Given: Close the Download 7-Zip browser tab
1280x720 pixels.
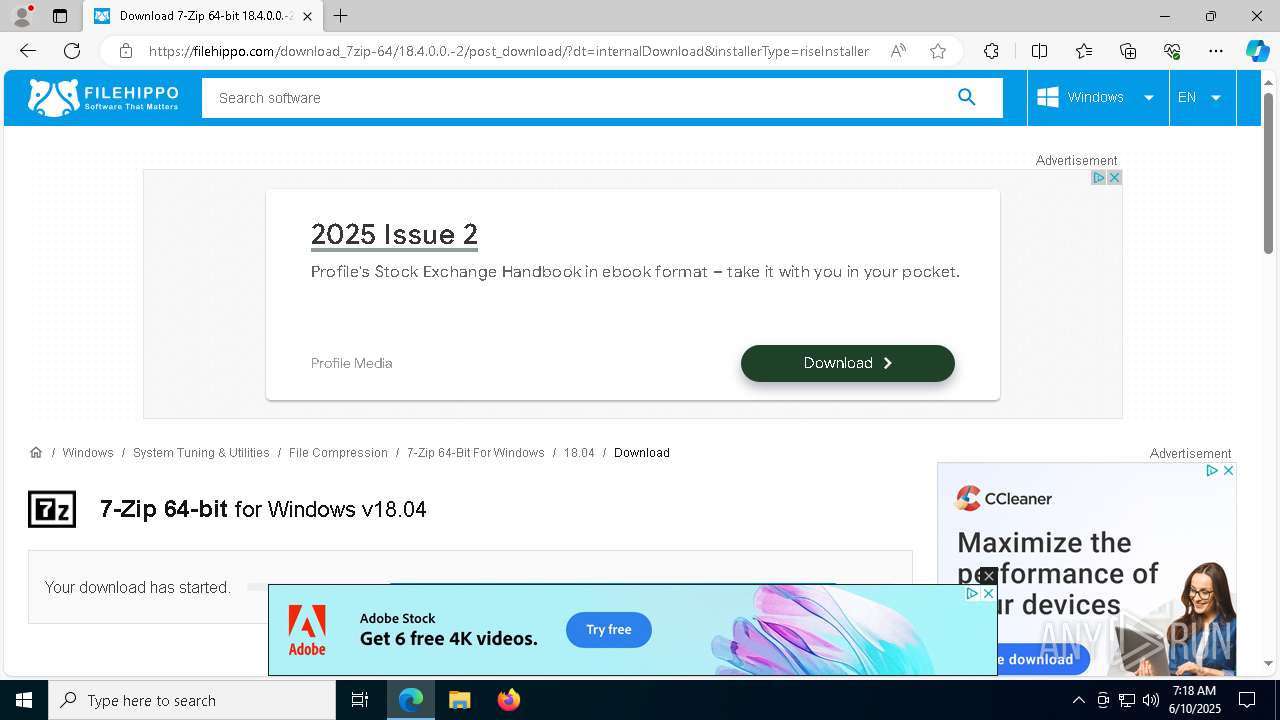Looking at the screenshot, I should pyautogui.click(x=308, y=16).
